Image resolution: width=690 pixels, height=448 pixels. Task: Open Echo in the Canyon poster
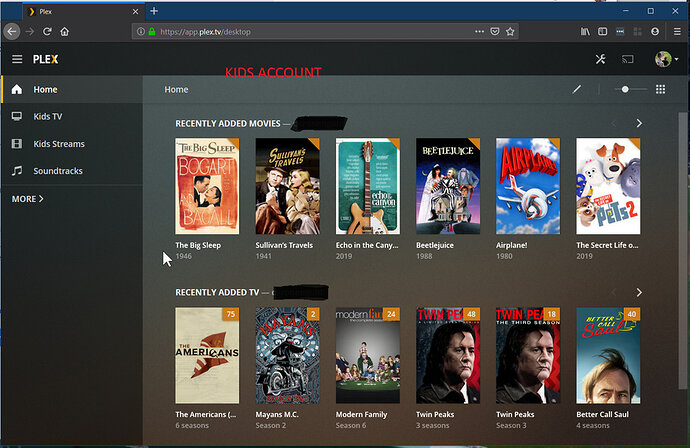(368, 186)
